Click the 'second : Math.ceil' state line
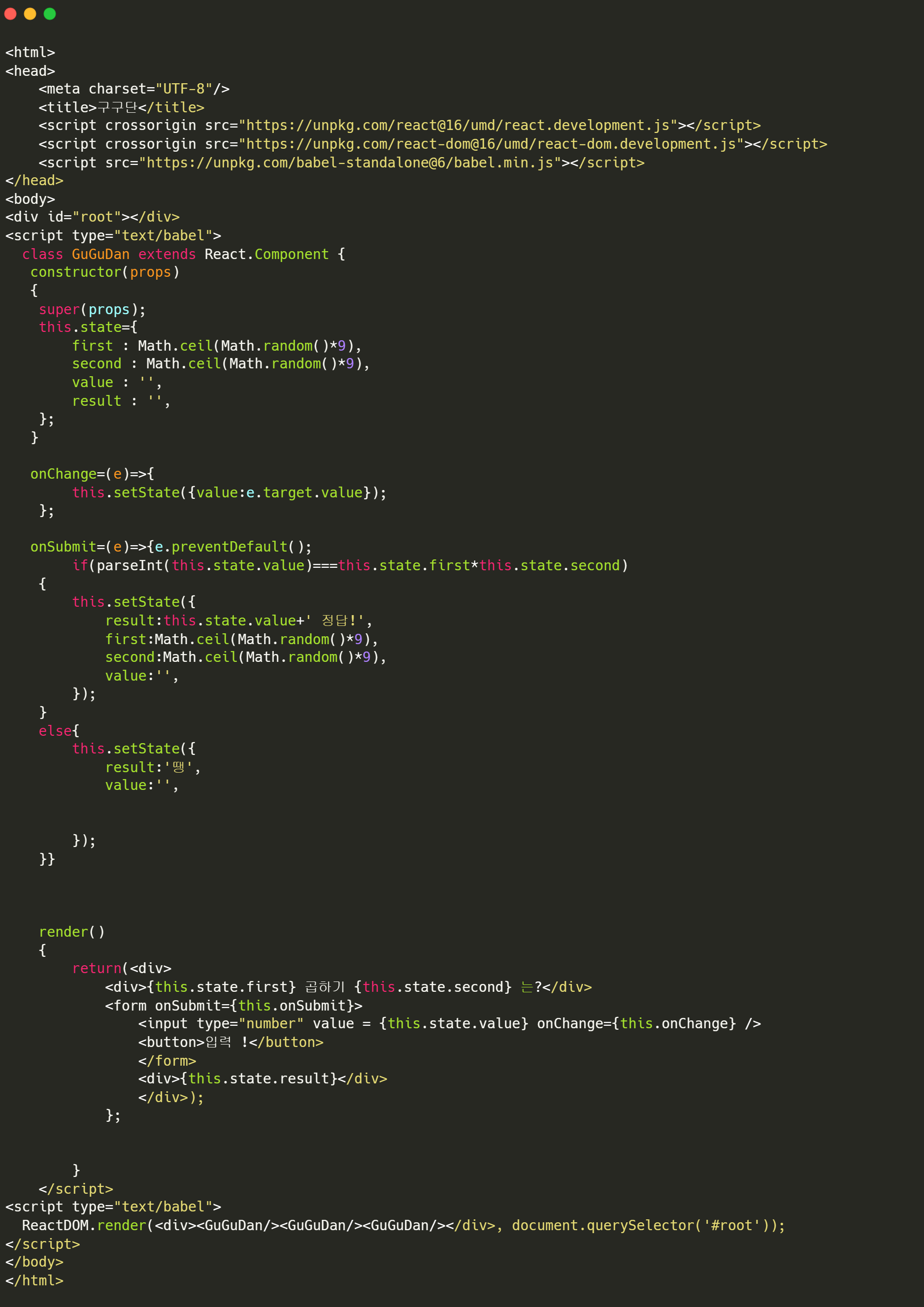 (x=221, y=364)
